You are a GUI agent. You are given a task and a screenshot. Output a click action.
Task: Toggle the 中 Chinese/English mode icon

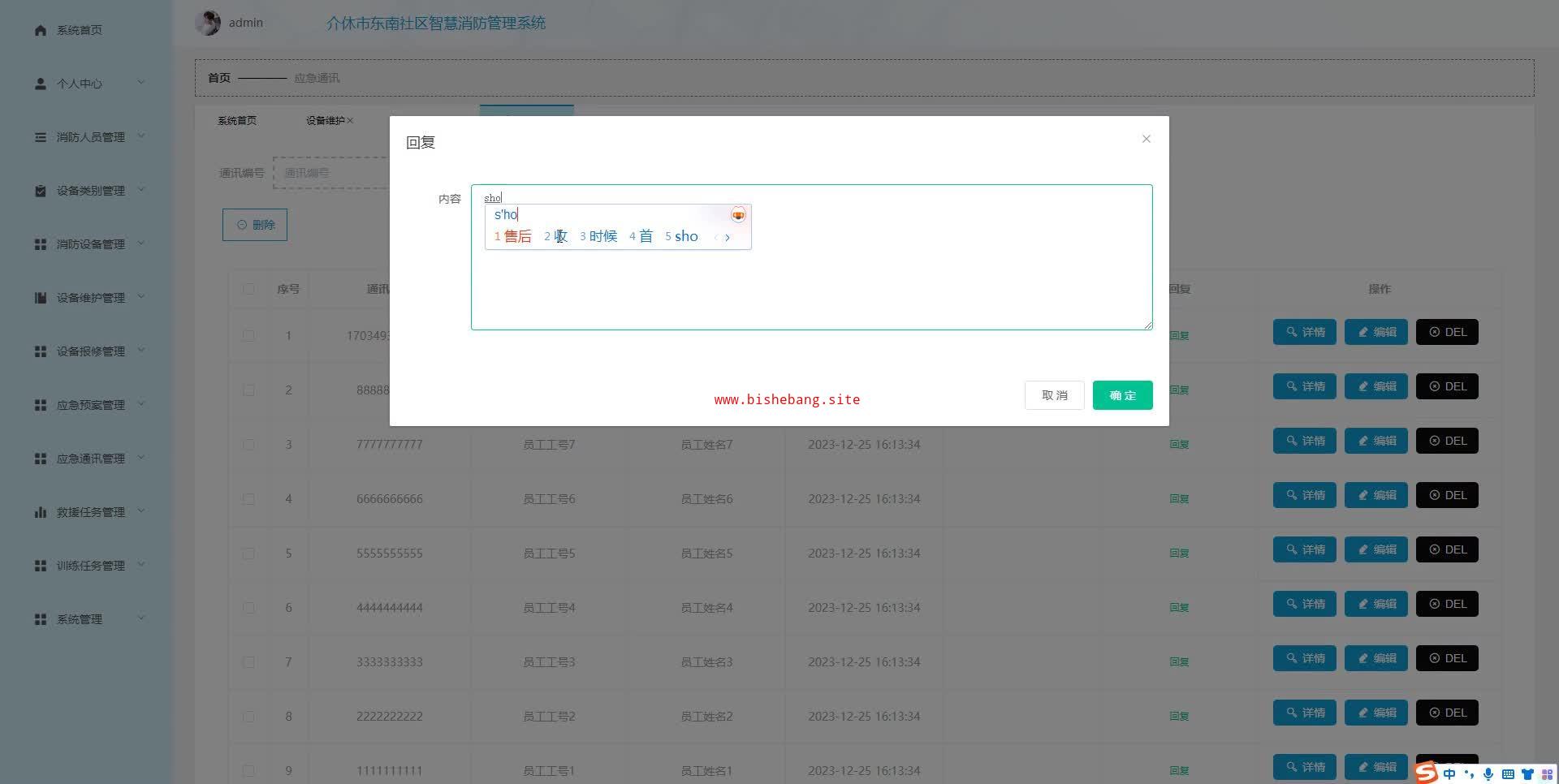(x=1449, y=774)
